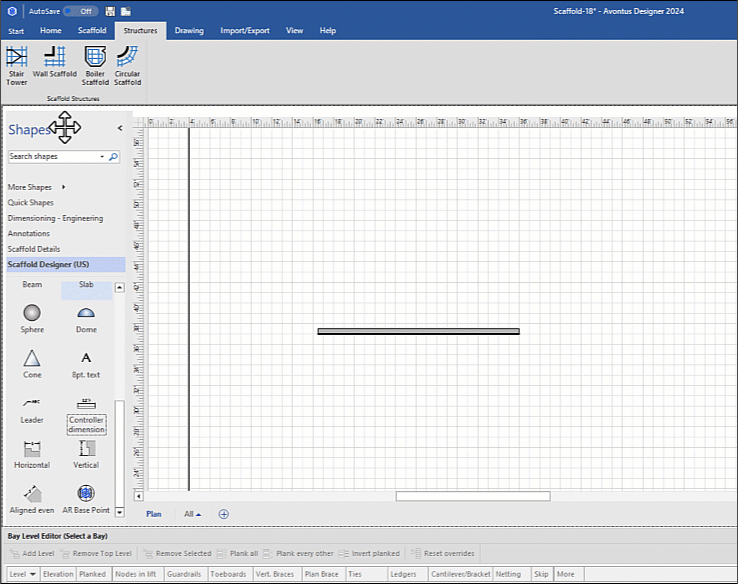Open the Dimensioning - Engineering stencil
The height and width of the screenshot is (584, 738).
click(55, 218)
